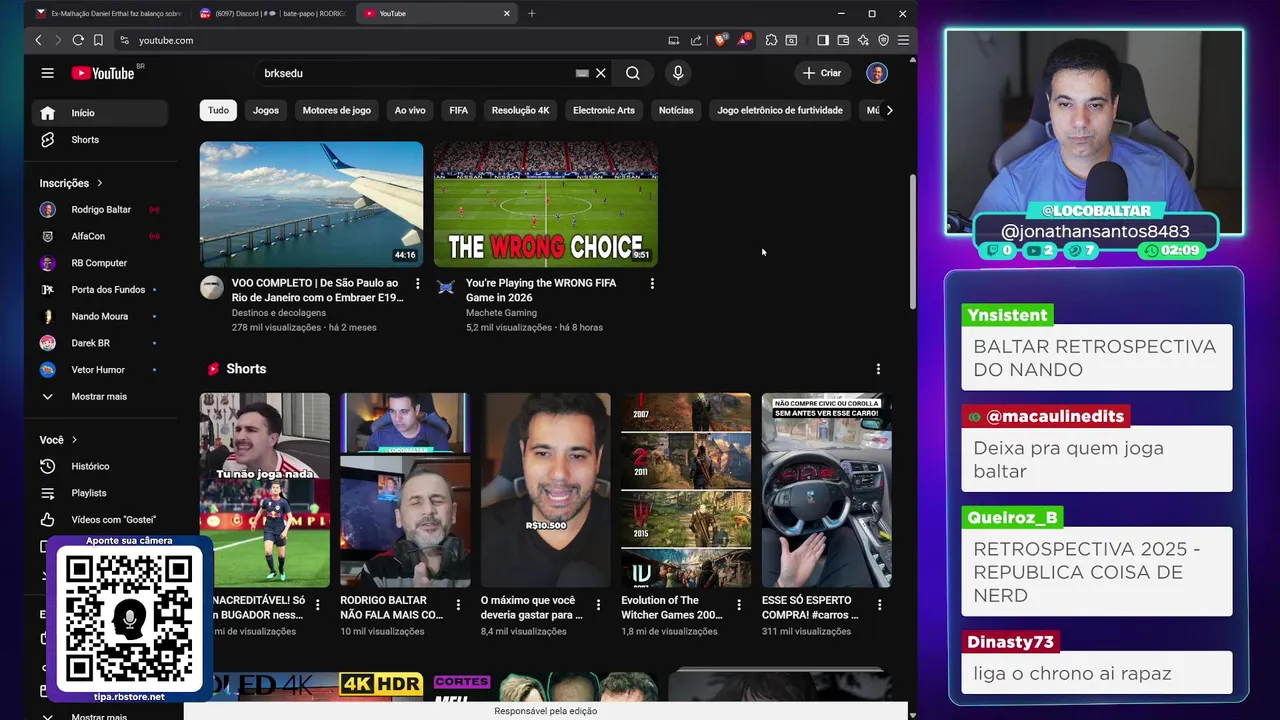Open the Darek BR subscription

click(x=100, y=343)
